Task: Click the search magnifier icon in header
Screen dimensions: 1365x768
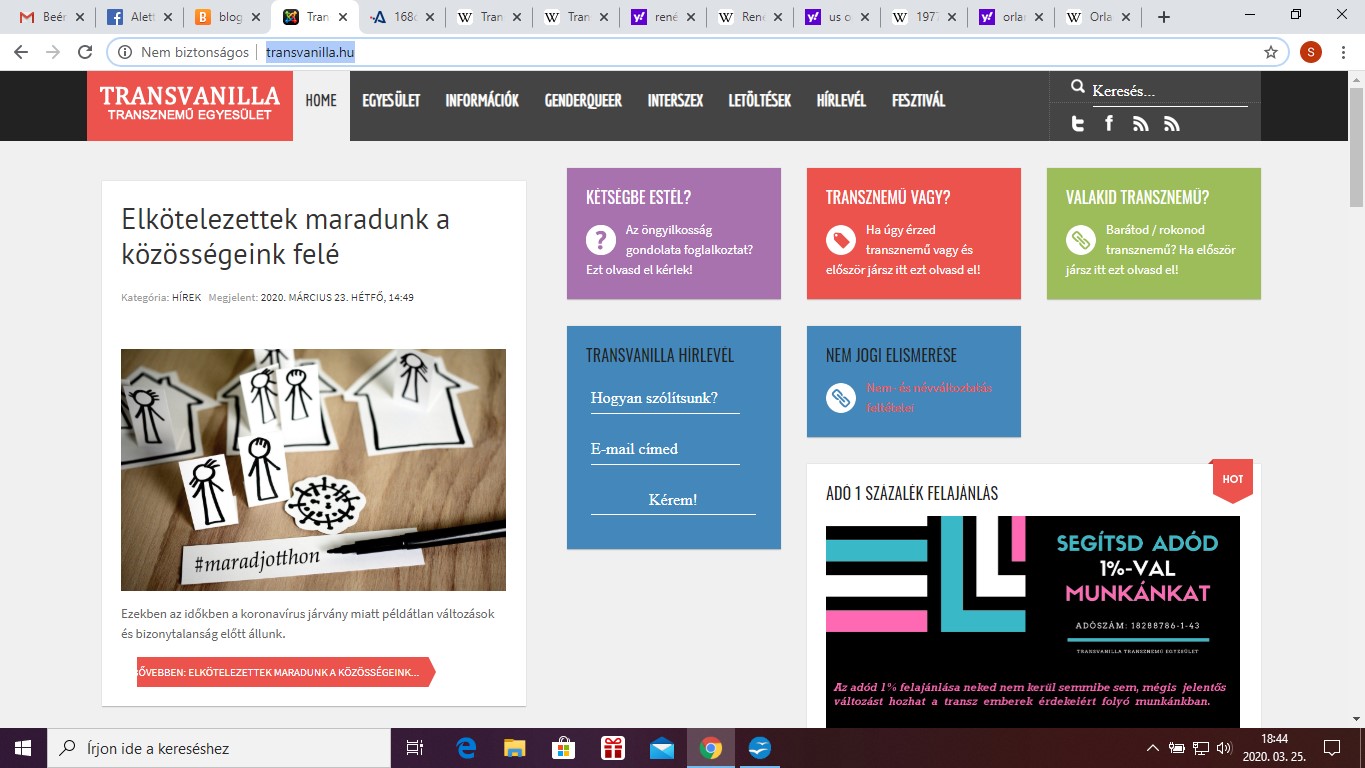Action: pos(1078,88)
